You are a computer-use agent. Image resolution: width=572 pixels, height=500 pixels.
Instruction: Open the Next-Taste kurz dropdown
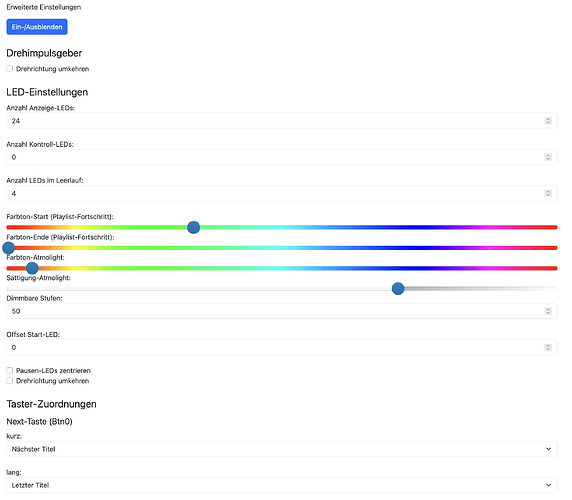point(282,449)
